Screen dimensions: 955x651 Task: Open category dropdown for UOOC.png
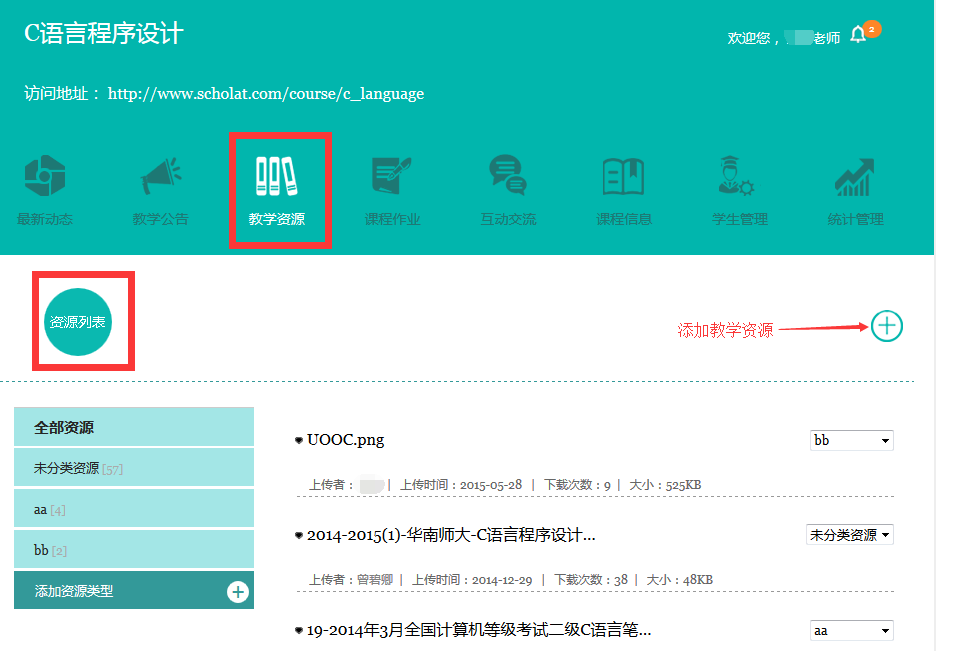coord(851,440)
